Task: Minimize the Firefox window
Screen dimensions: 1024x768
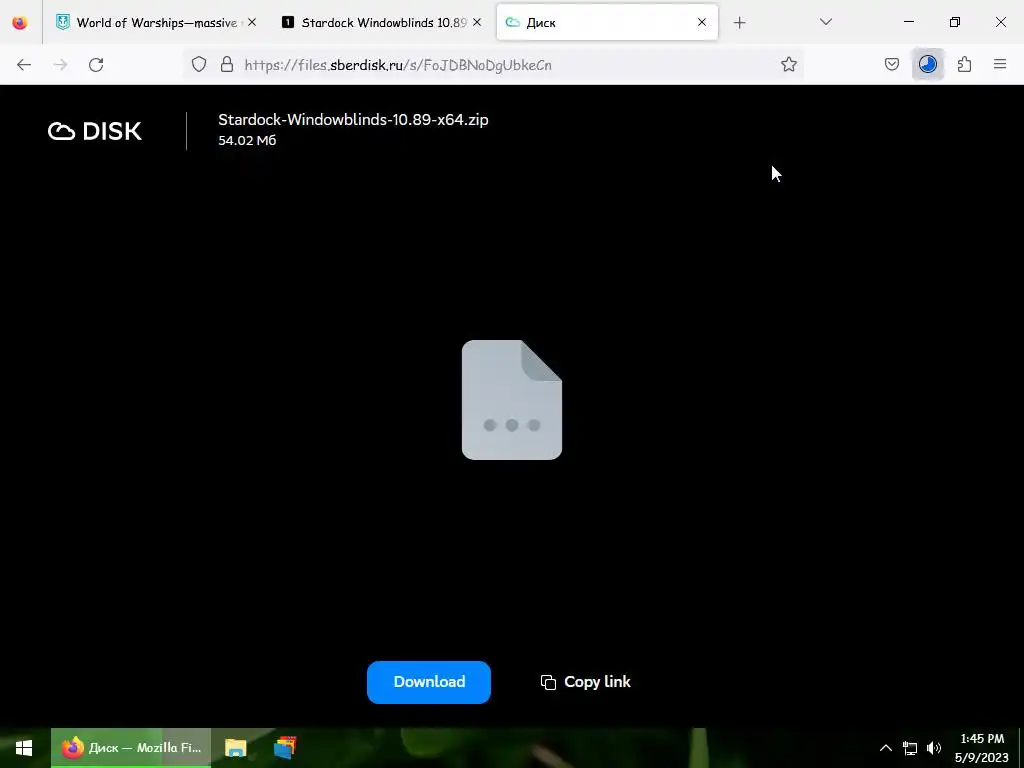Action: tap(909, 22)
